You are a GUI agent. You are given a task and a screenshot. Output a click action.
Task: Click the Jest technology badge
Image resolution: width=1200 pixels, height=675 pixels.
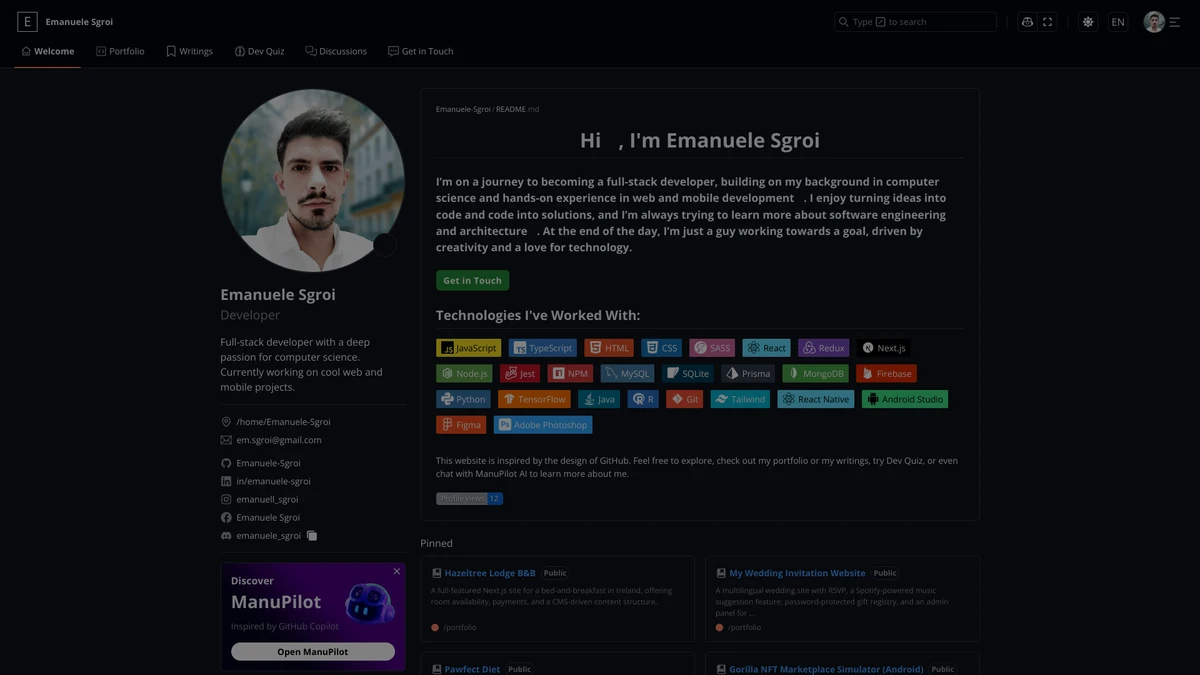(520, 374)
